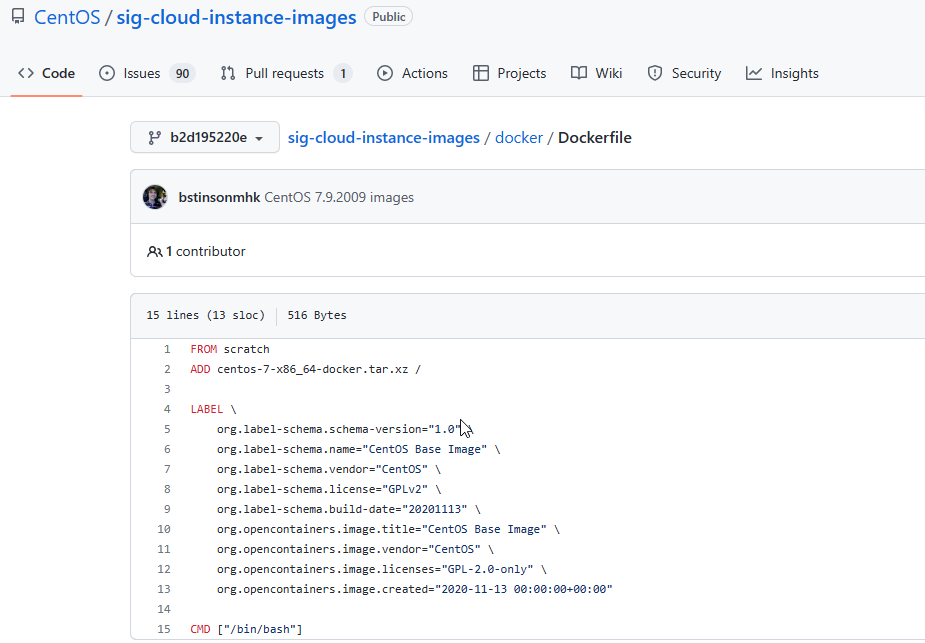
Task: Click the Issues count badge 90
Action: click(182, 73)
